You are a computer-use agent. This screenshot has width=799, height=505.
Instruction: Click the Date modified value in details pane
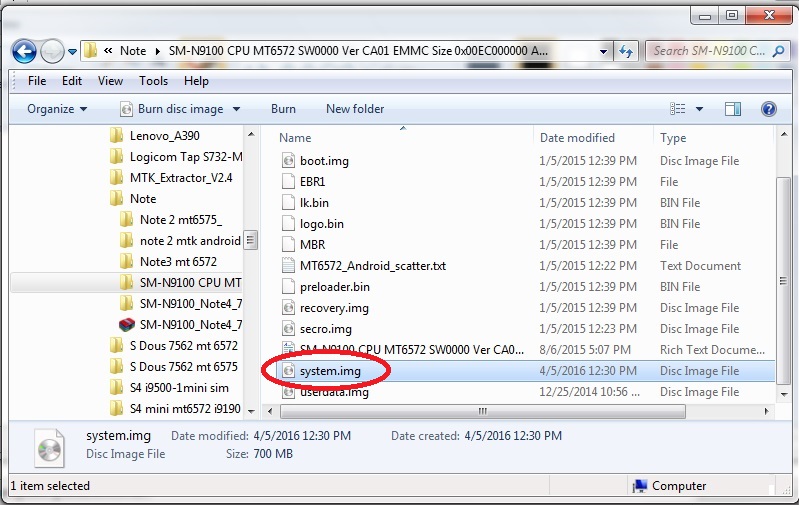[x=302, y=436]
